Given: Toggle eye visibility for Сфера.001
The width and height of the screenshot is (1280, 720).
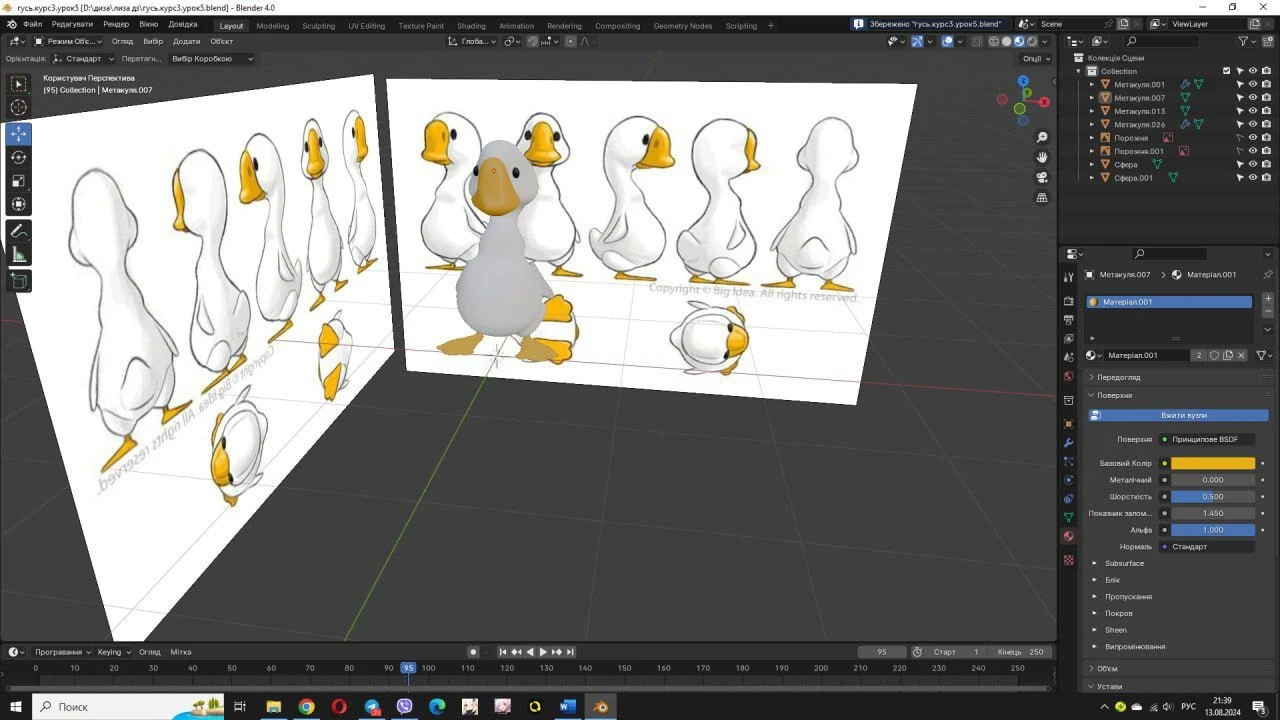Looking at the screenshot, I should [x=1253, y=178].
